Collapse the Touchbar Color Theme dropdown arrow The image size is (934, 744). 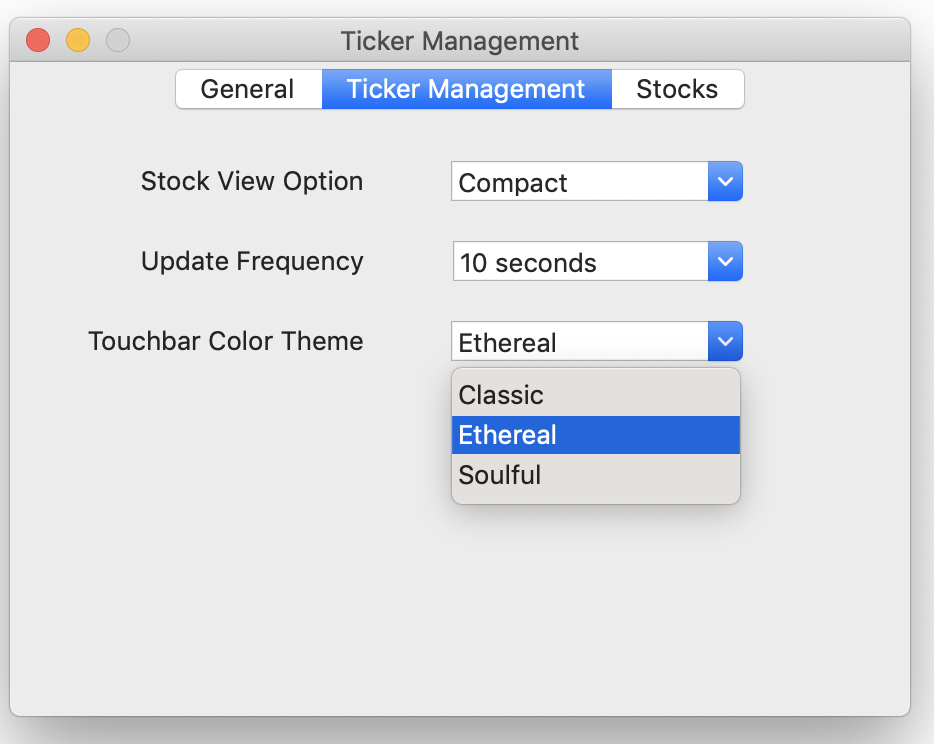coord(725,342)
